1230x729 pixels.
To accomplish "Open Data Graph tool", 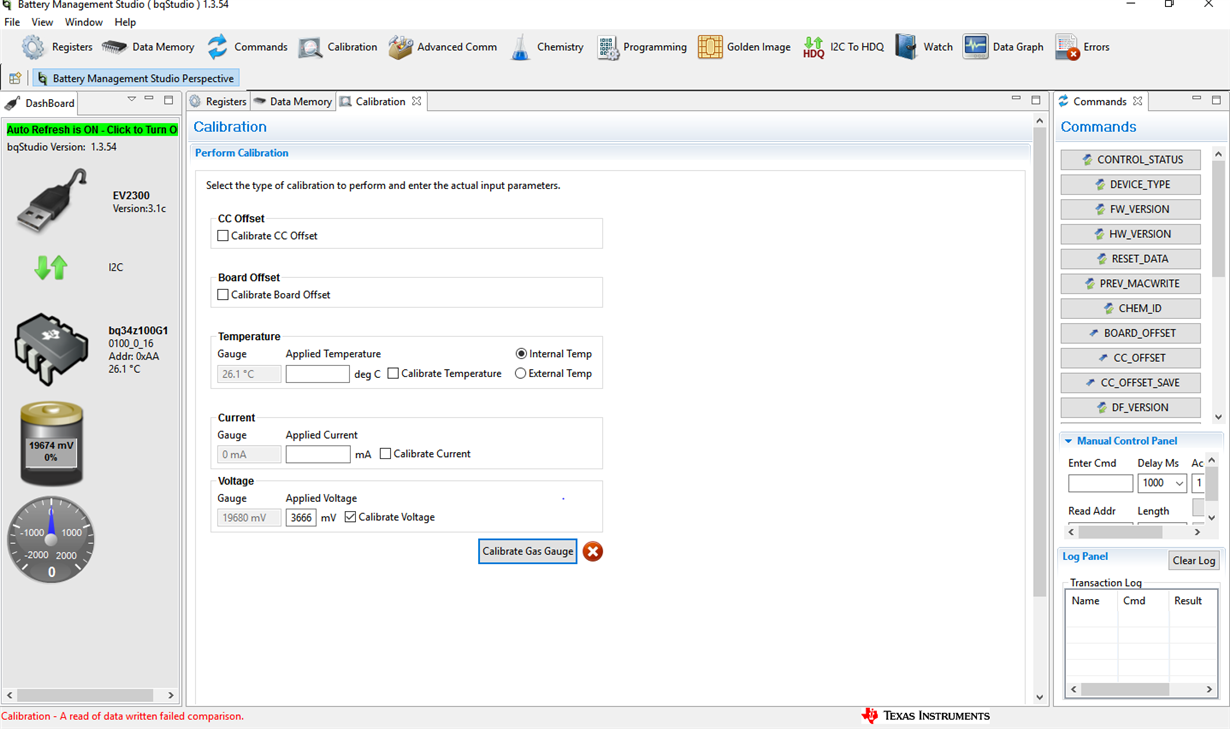I will point(1003,47).
